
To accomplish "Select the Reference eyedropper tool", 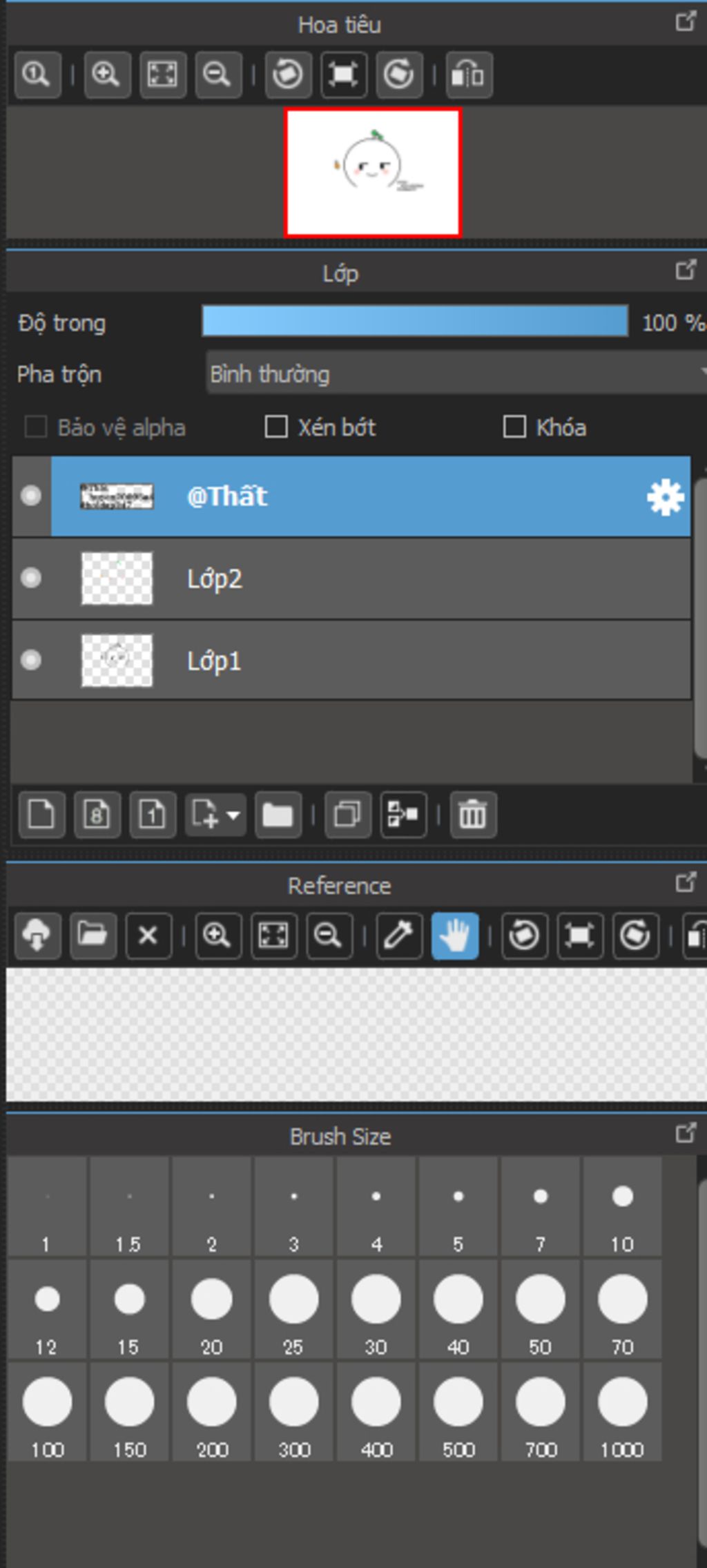I will click(x=399, y=936).
